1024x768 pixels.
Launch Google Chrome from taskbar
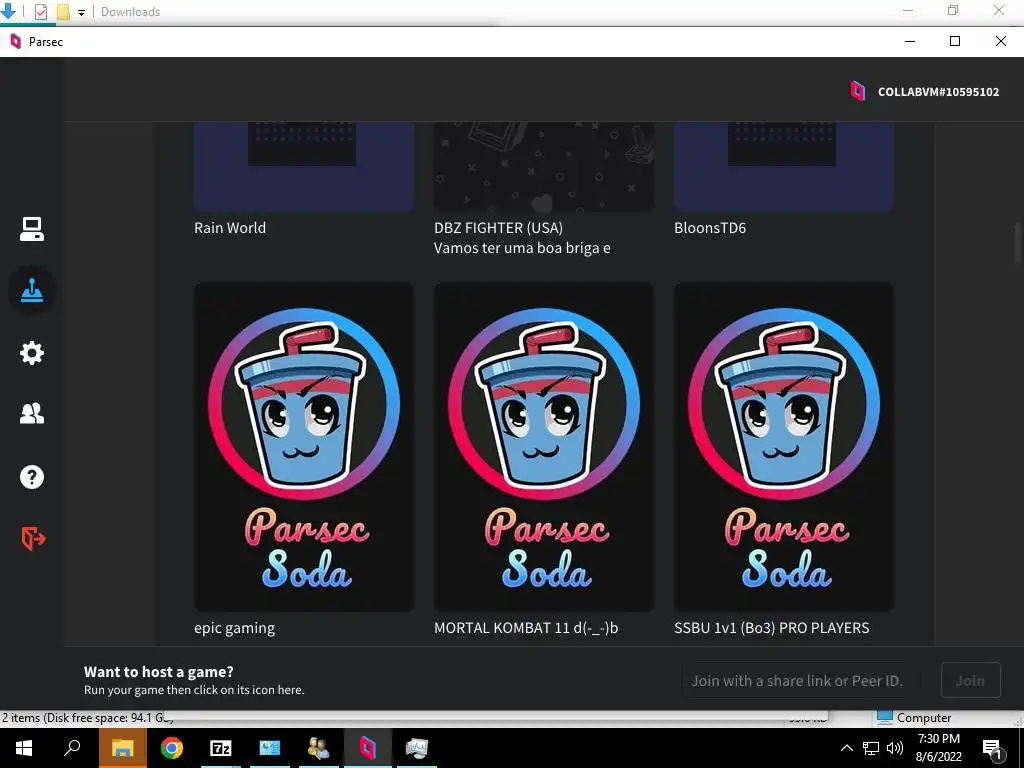pos(172,748)
